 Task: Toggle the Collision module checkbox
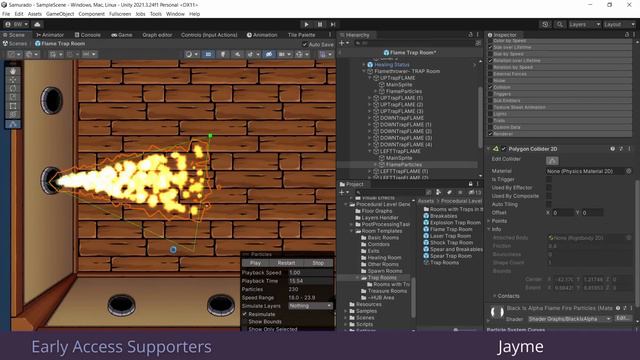[x=491, y=87]
